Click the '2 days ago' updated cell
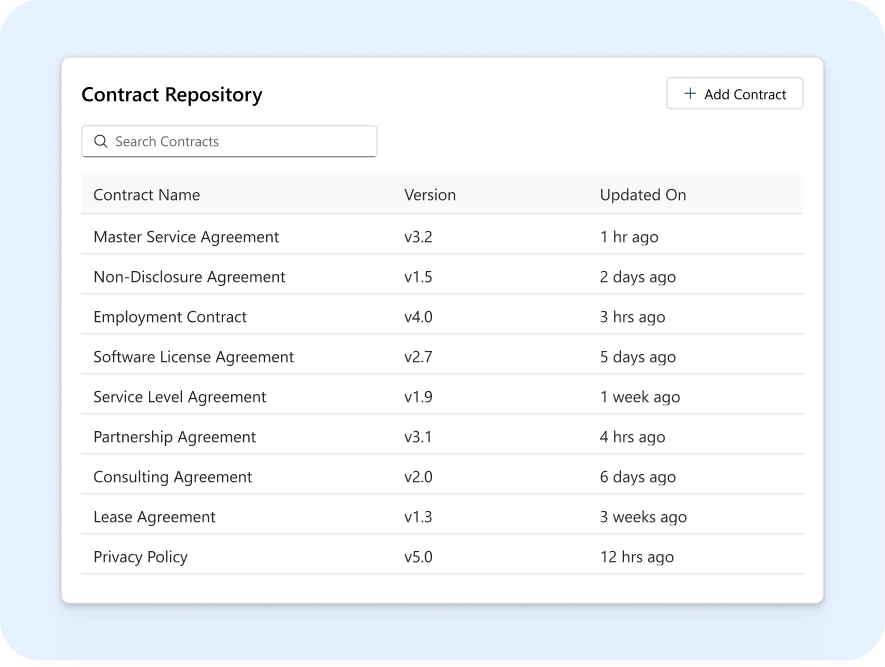Image resolution: width=885 pixels, height=667 pixels. [638, 277]
